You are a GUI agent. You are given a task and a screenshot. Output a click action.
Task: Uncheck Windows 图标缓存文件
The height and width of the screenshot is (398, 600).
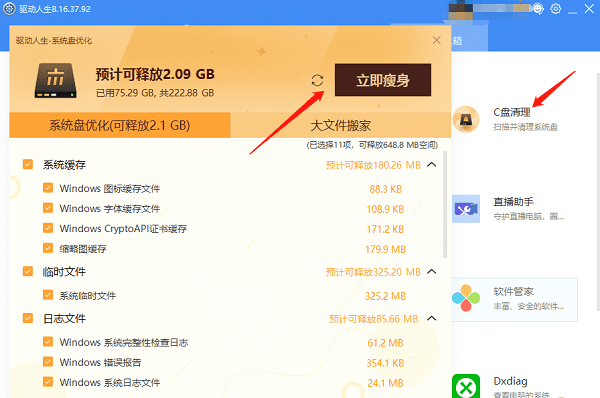pos(48,188)
